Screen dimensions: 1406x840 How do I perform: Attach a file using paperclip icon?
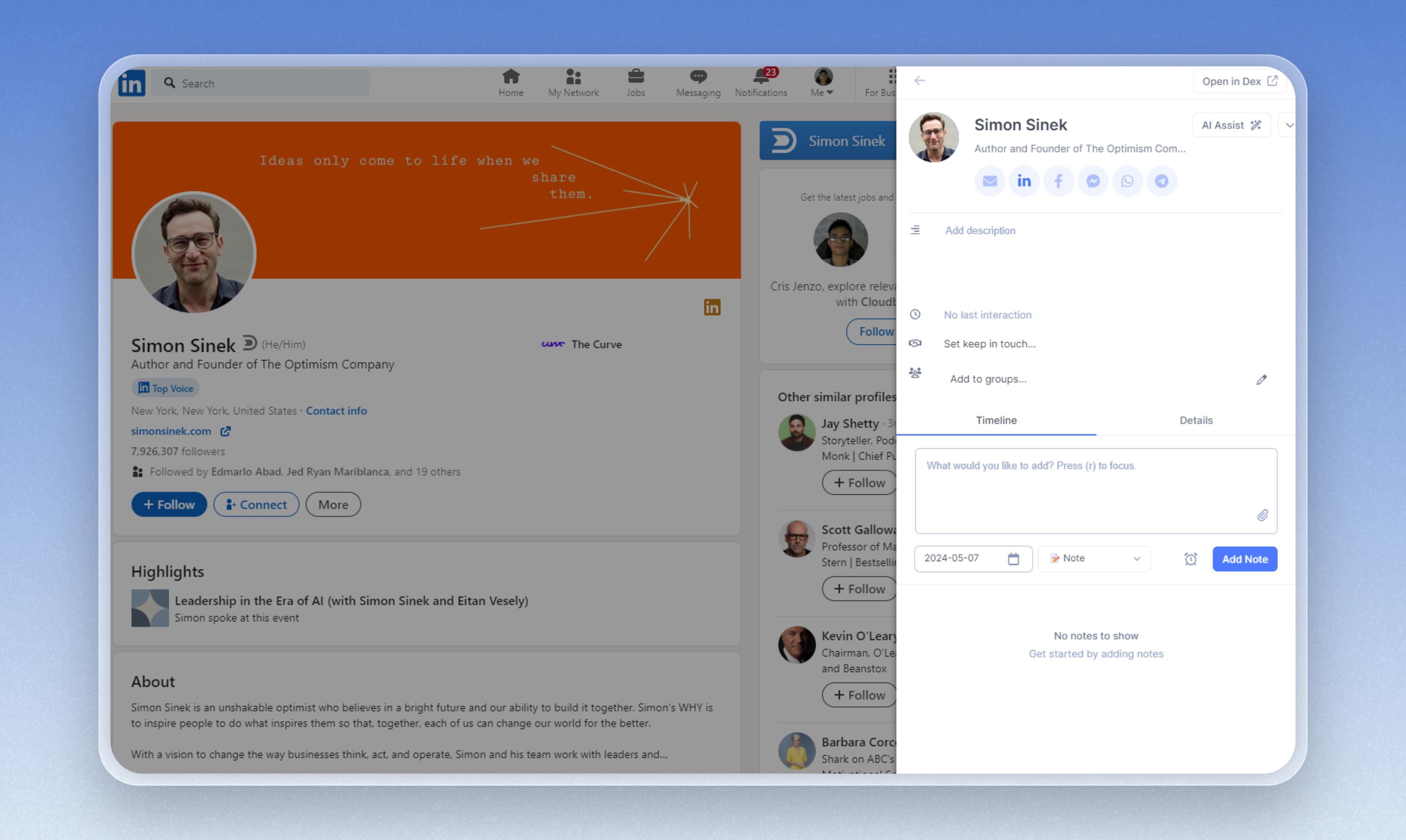point(1262,516)
